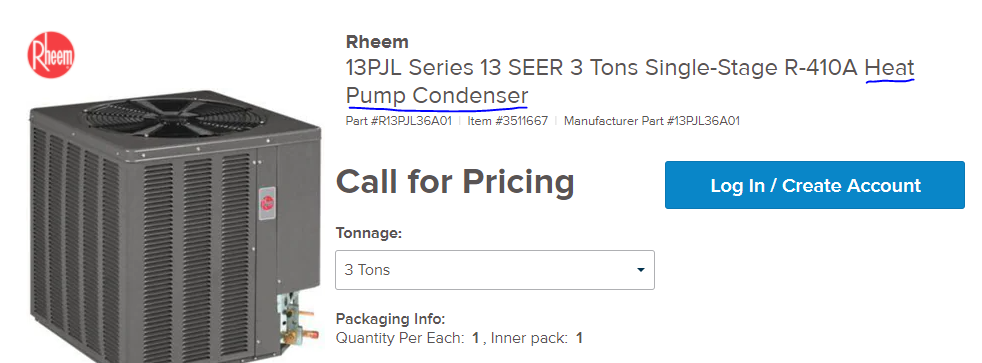
Task: Click the underlined Heat Pump Condenser text
Action: [630, 82]
